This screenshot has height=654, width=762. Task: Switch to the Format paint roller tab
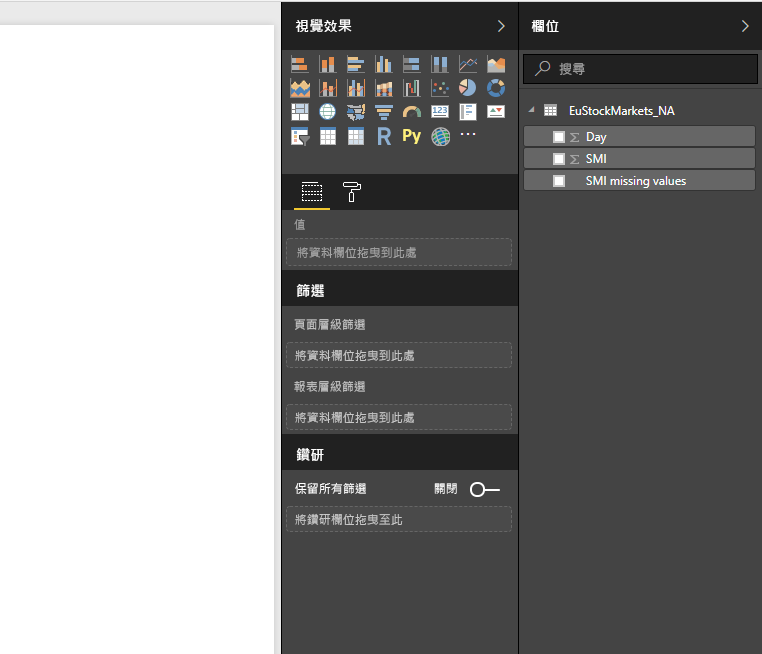(x=351, y=192)
